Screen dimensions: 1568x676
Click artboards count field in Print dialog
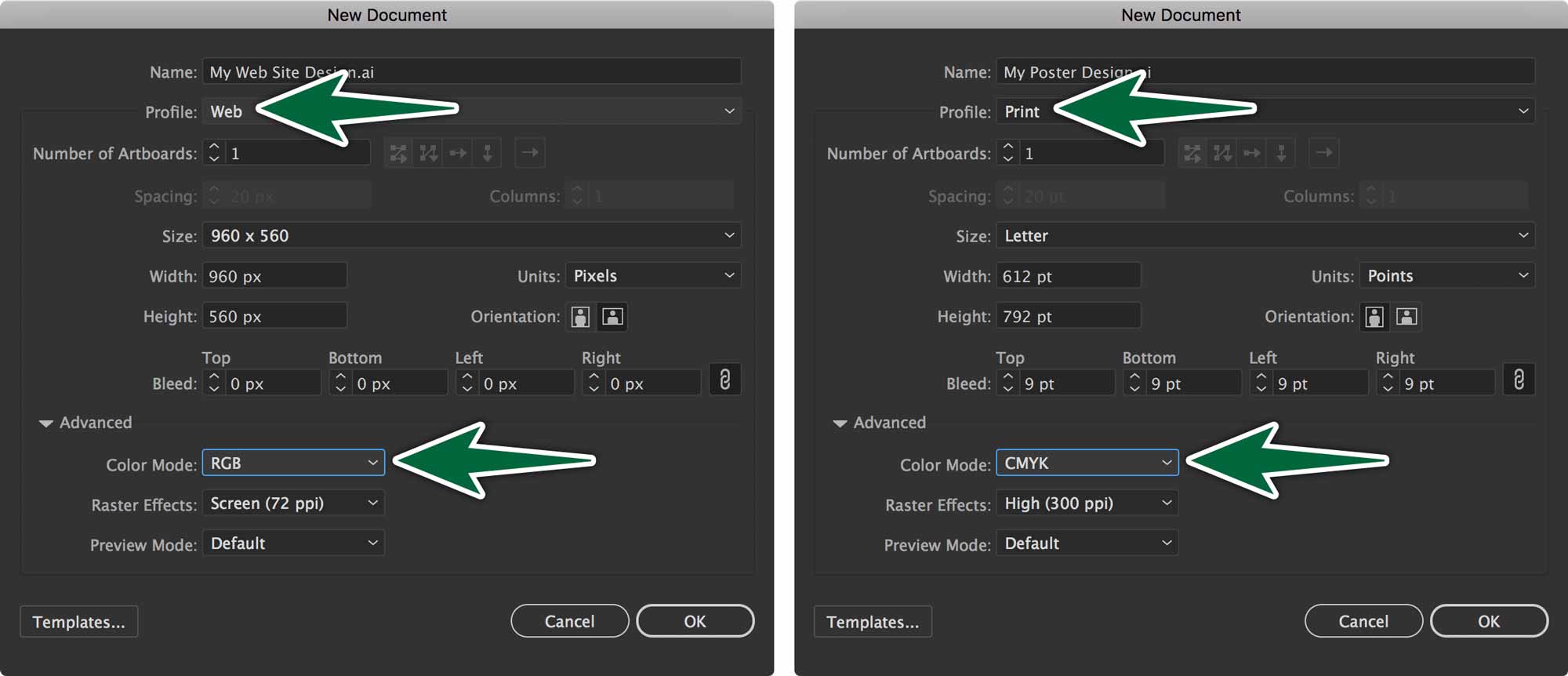1092,152
